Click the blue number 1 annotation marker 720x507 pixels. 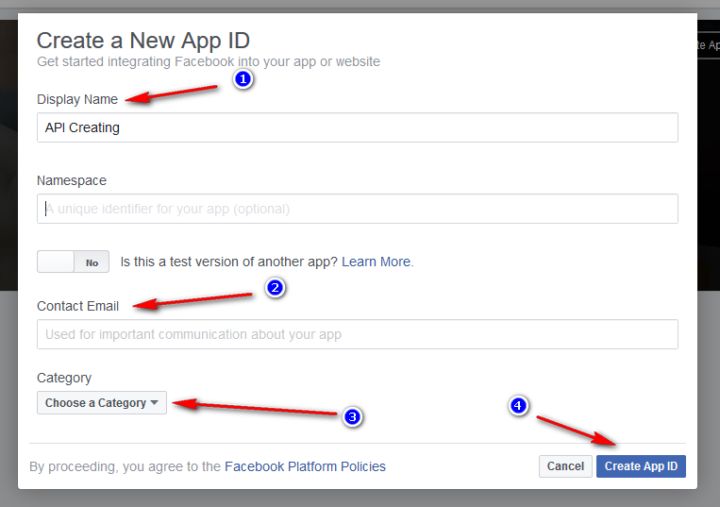[241, 79]
